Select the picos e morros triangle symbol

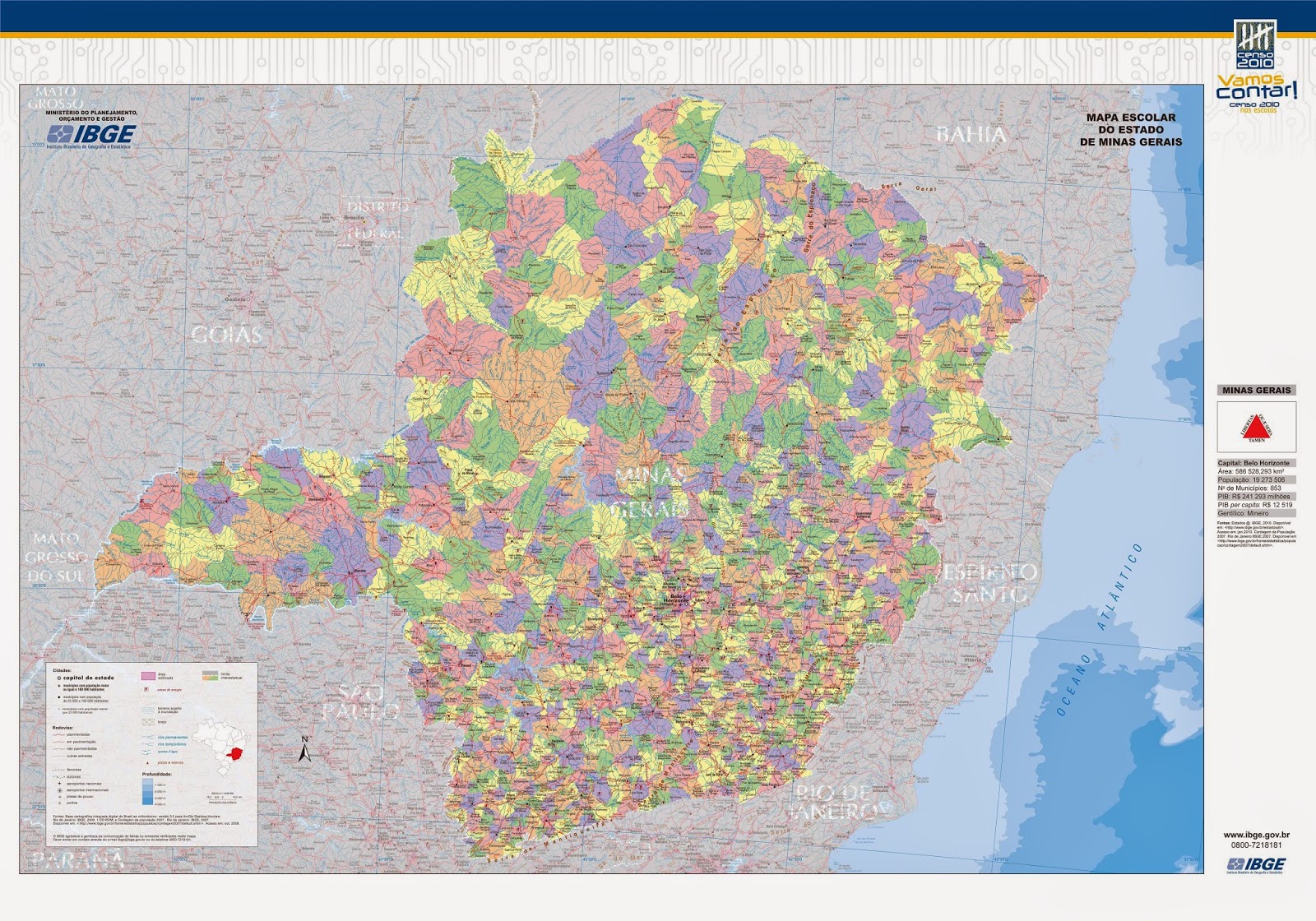[148, 762]
